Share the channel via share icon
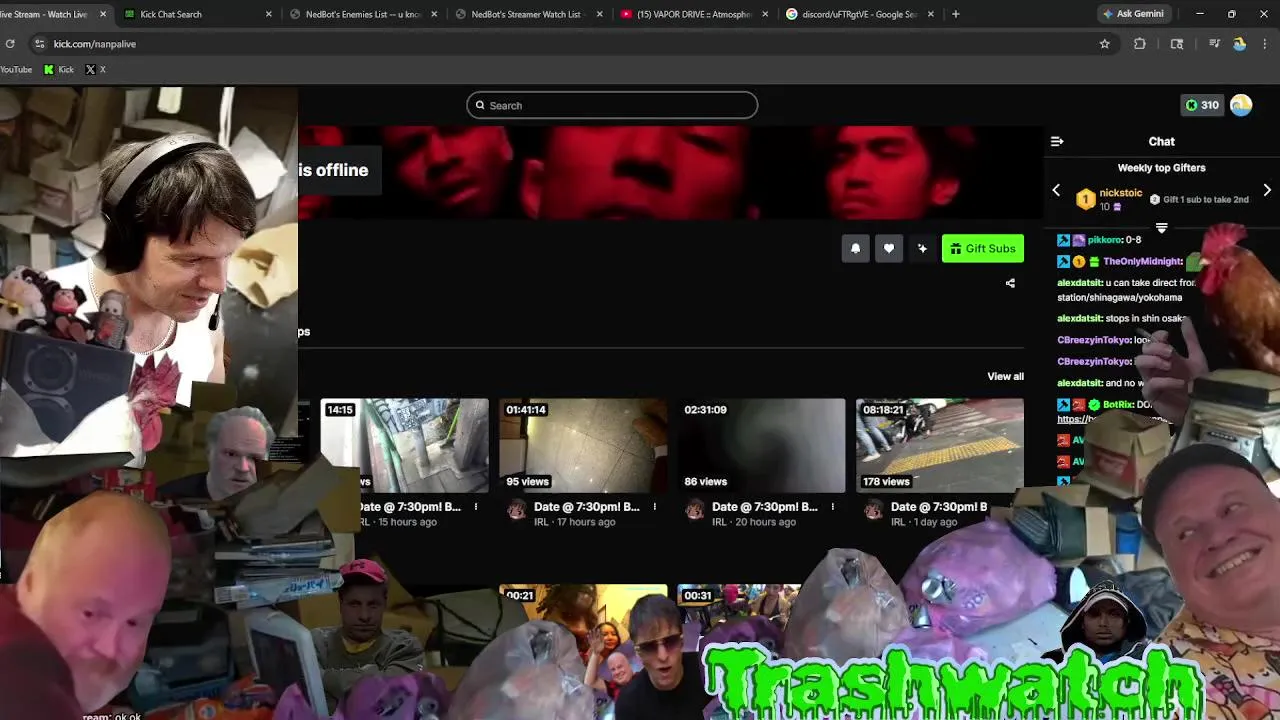 [x=1010, y=283]
